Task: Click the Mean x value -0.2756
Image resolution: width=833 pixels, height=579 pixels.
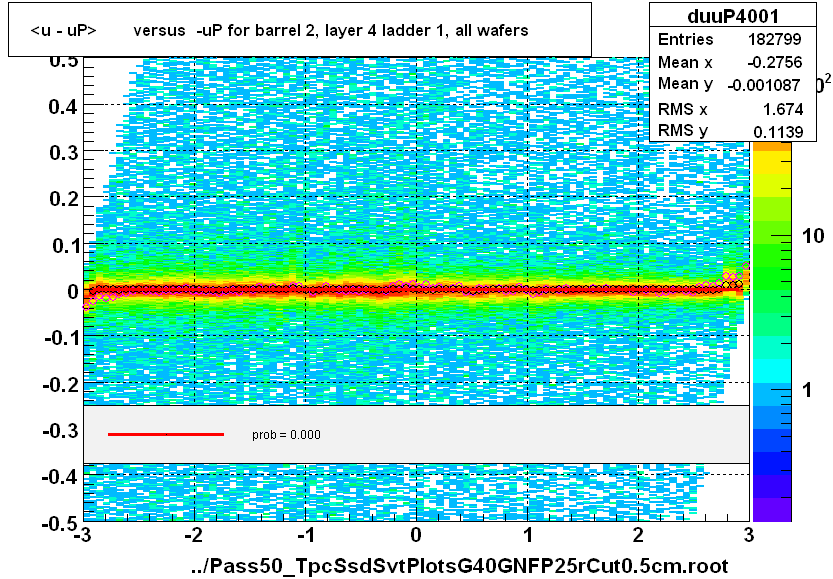Action: point(774,62)
